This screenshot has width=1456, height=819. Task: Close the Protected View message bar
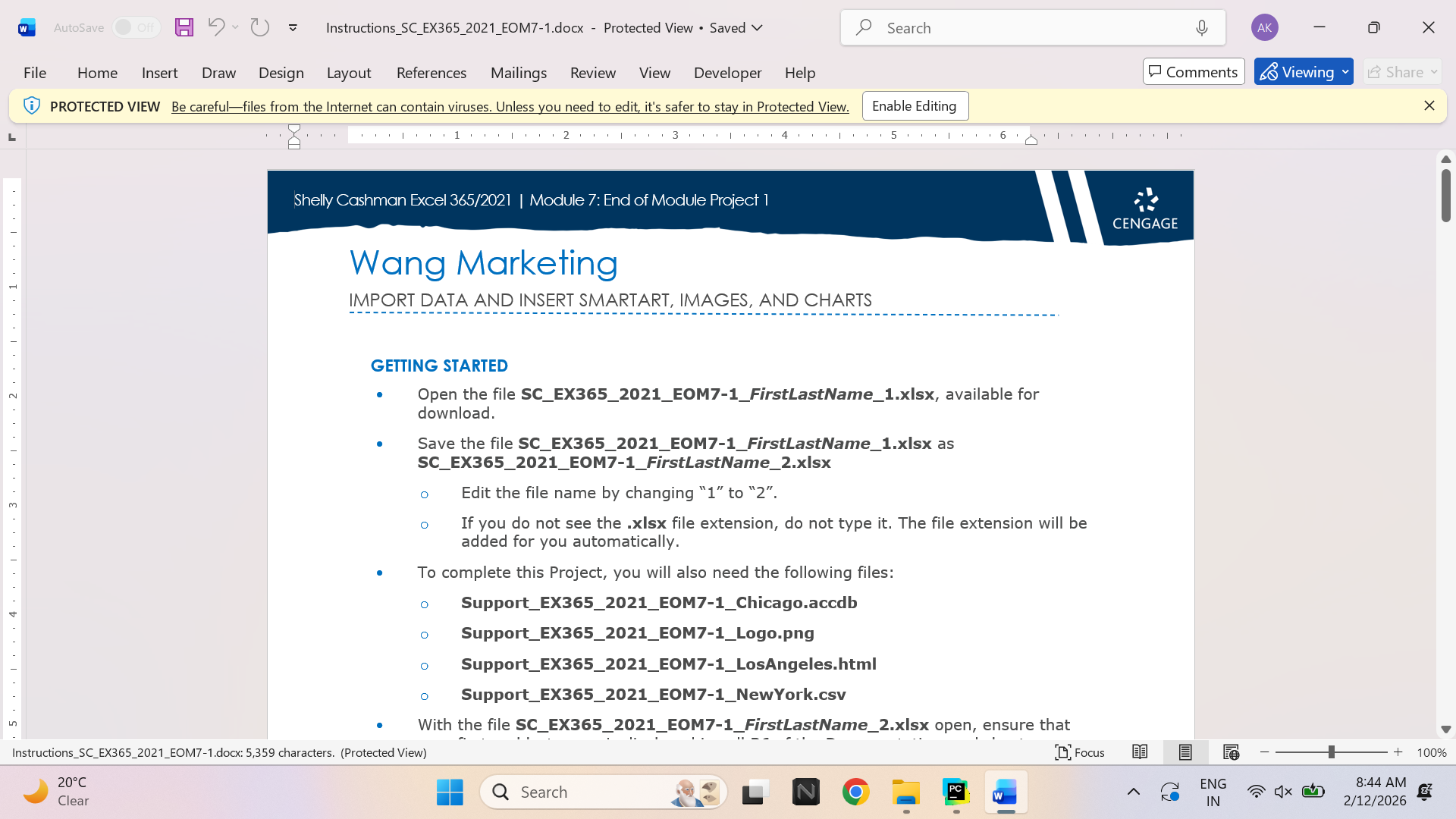pos(1429,106)
